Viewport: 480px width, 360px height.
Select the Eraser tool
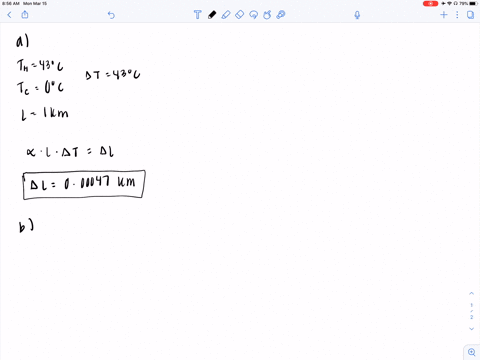pos(240,15)
